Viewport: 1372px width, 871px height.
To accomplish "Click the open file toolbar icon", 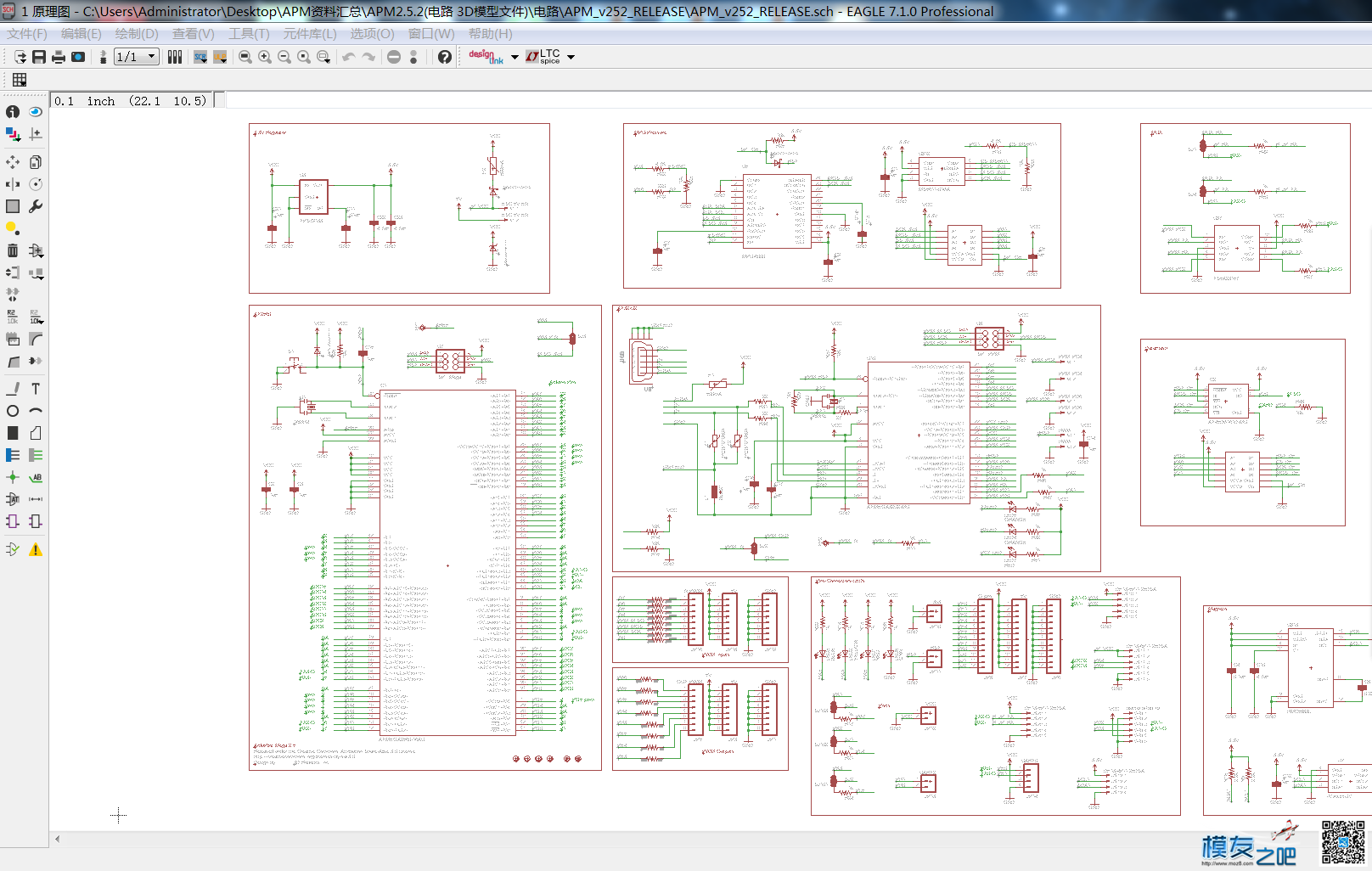I will click(x=20, y=57).
